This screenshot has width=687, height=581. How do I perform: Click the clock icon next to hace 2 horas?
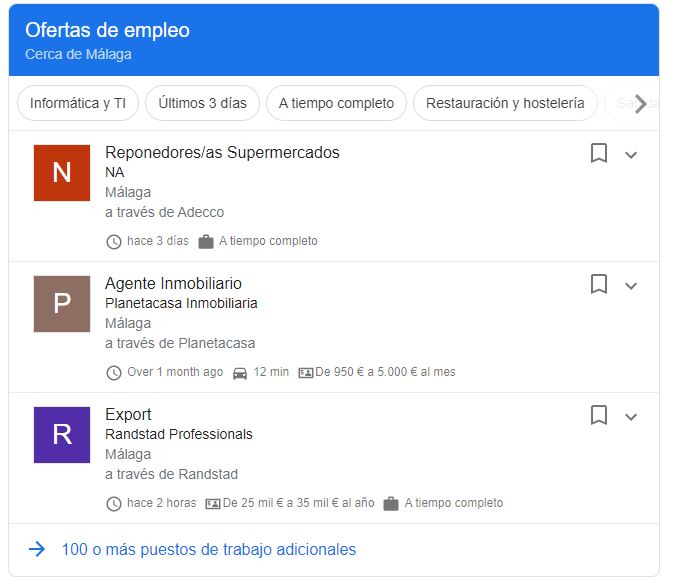point(114,503)
